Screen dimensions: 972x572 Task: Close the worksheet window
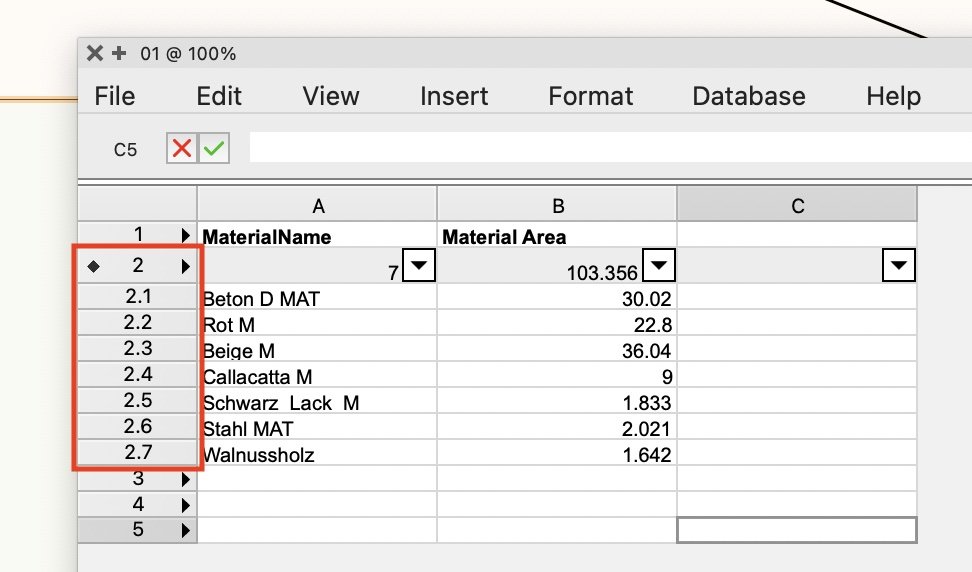(95, 54)
